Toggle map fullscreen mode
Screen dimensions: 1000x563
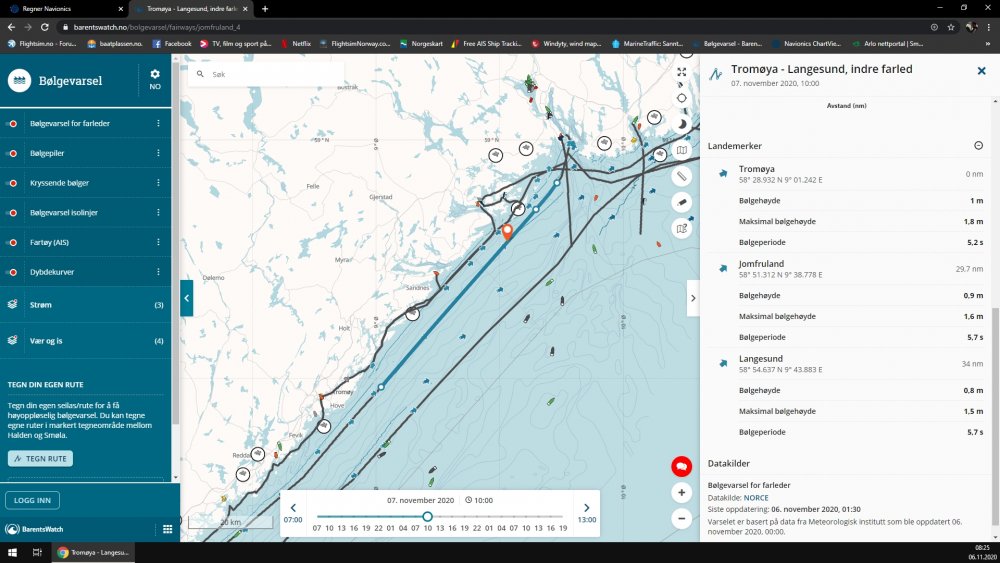coord(681,72)
